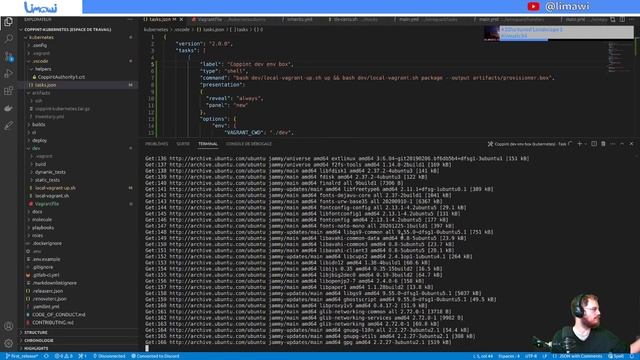Click the sync changes icon in status bar
The height and width of the screenshot is (360, 640).
(46, 356)
